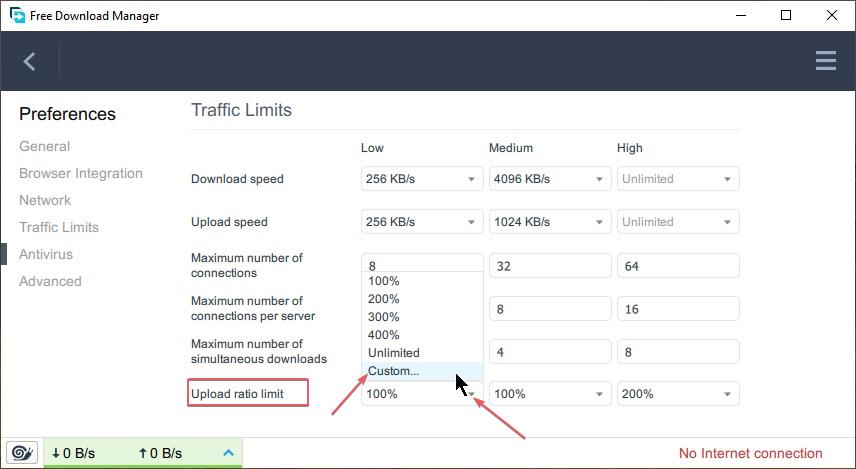Image resolution: width=856 pixels, height=469 pixels.
Task: Click the No Internet connection status
Action: click(751, 453)
